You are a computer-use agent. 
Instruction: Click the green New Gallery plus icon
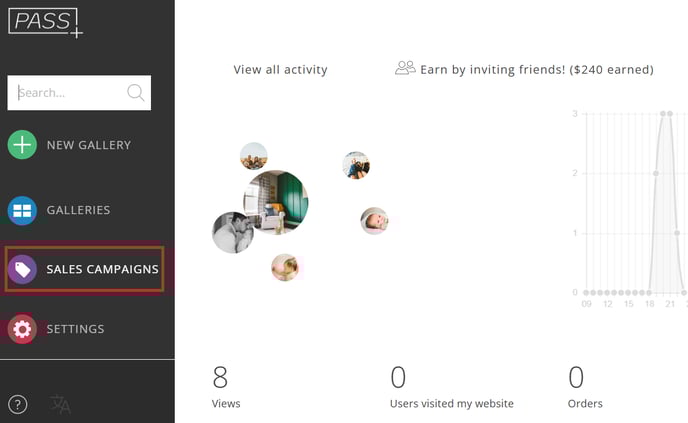point(22,145)
